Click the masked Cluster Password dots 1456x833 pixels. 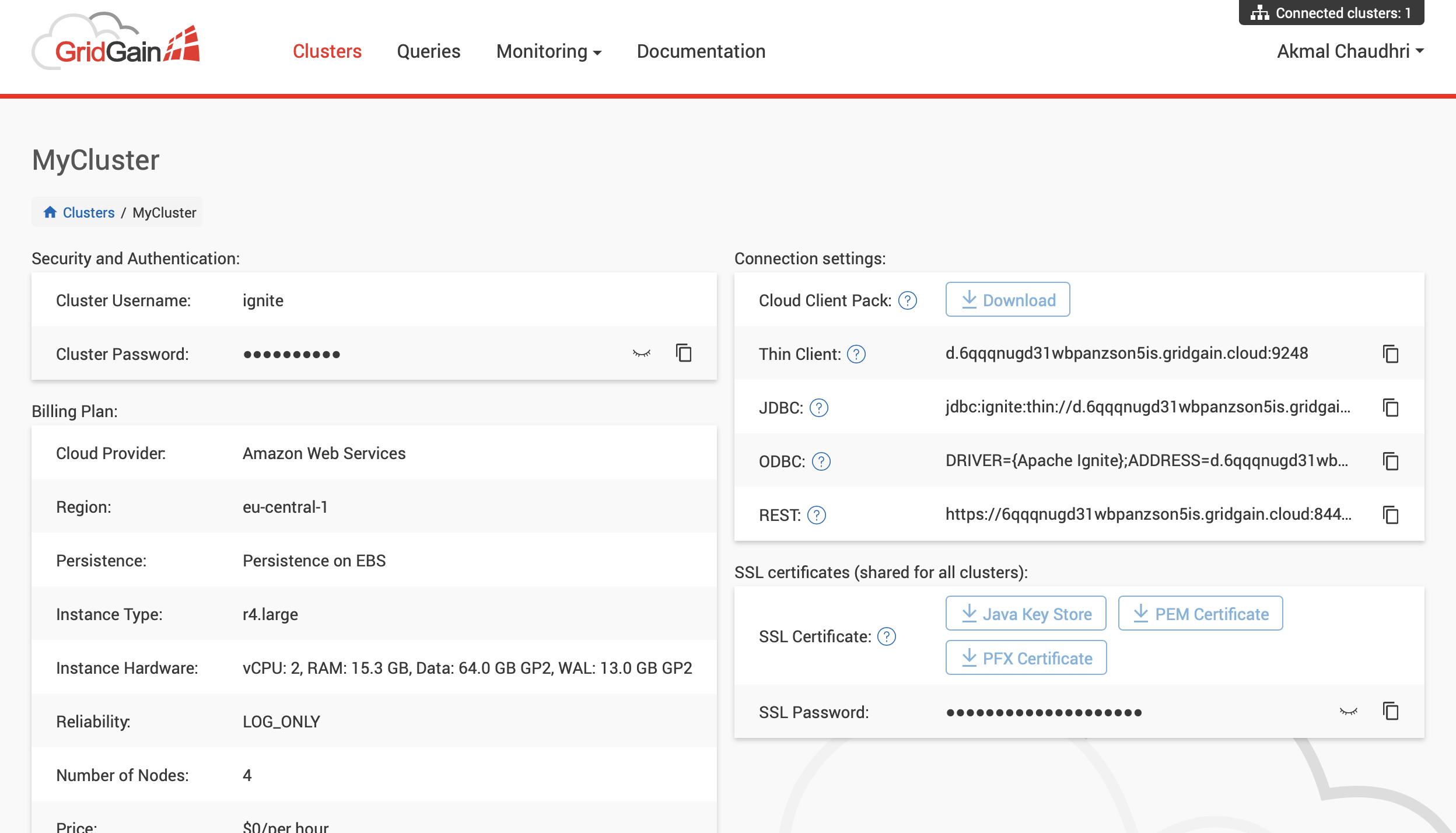pyautogui.click(x=292, y=354)
